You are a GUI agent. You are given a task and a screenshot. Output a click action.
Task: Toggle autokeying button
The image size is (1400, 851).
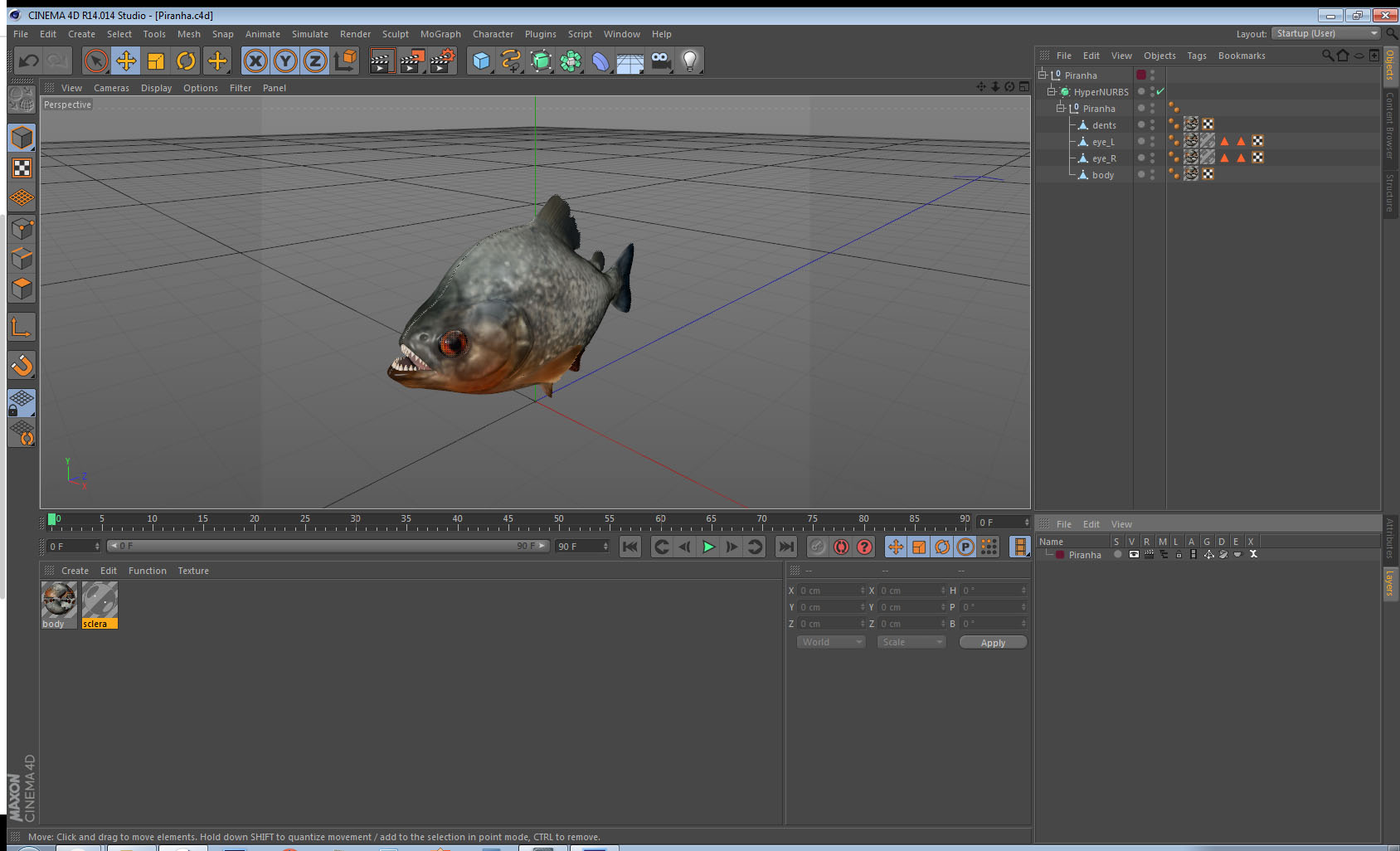point(841,547)
